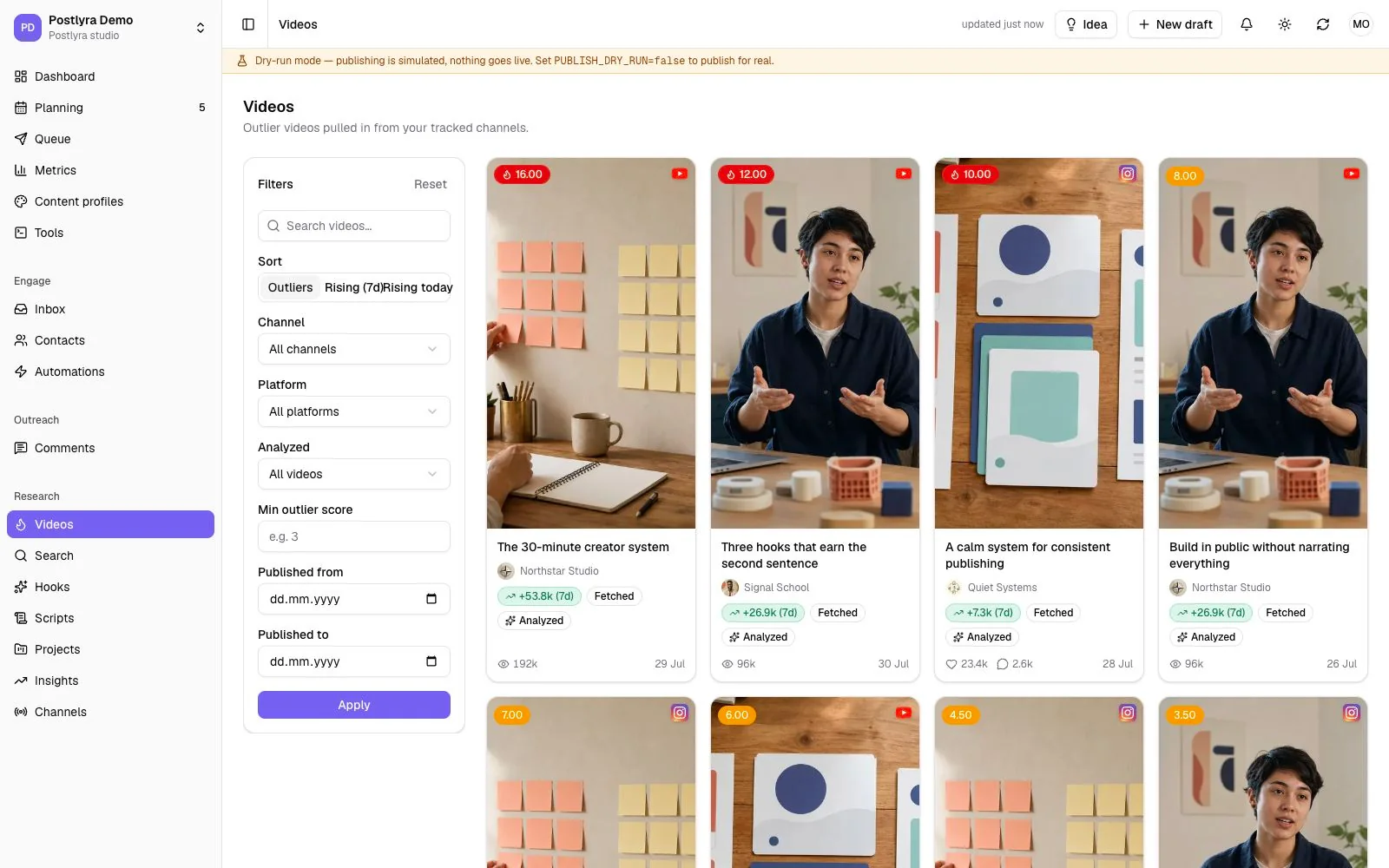Open the MO user avatar menu
The width and height of the screenshot is (1389, 868).
pyautogui.click(x=1361, y=24)
